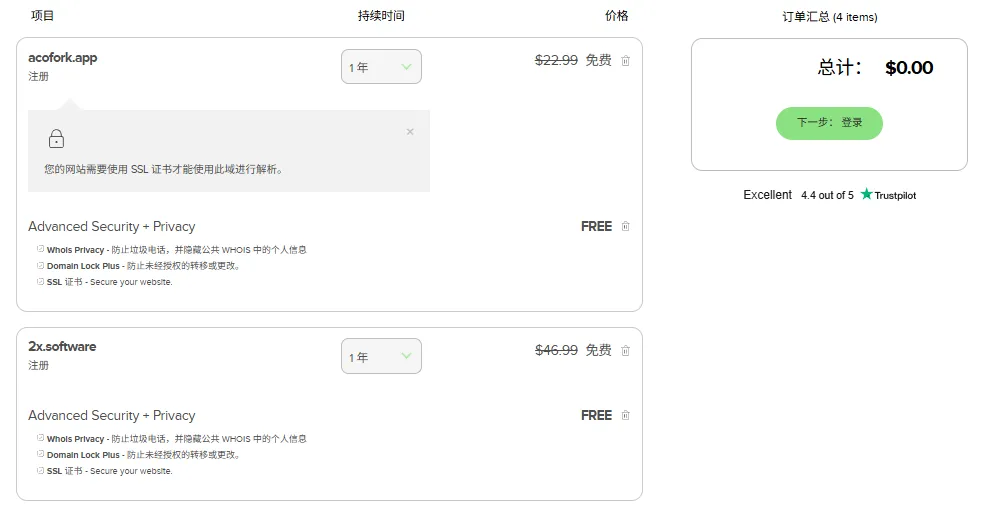993x516 pixels.
Task: Click Advanced Security + Privacy under 2x.software
Action: click(x=112, y=416)
